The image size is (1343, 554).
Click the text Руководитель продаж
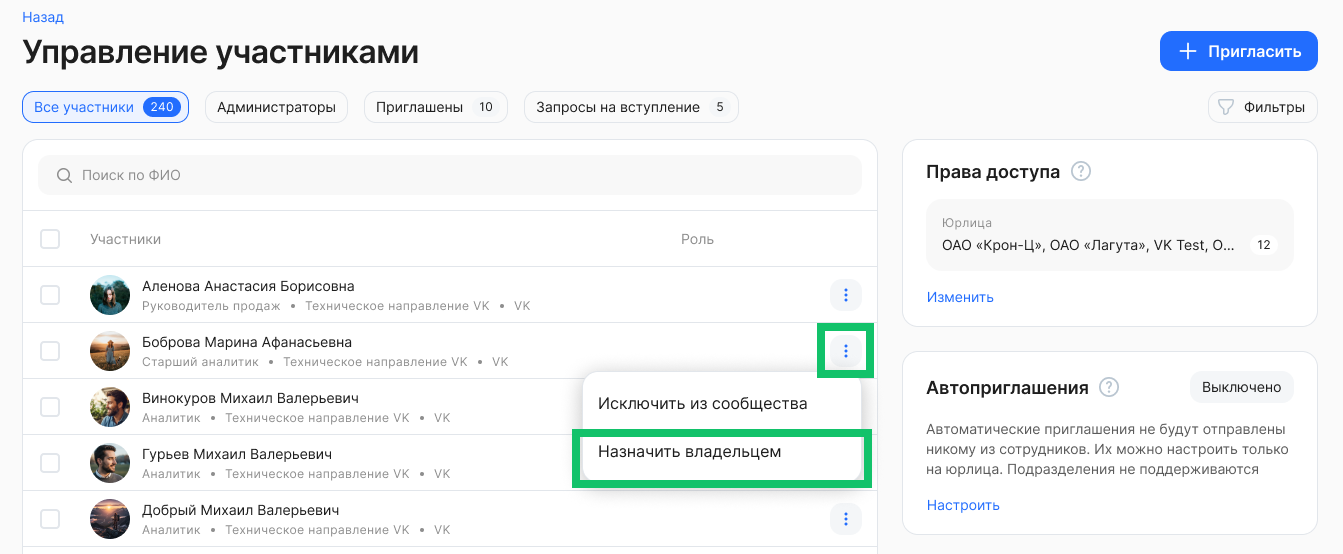pos(211,305)
